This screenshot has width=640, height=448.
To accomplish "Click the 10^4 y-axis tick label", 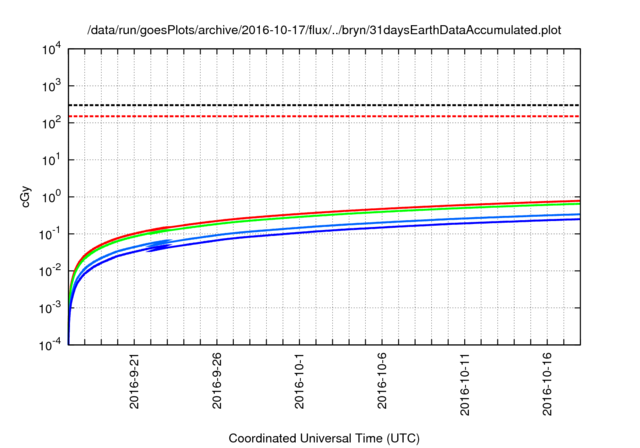I will click(51, 49).
